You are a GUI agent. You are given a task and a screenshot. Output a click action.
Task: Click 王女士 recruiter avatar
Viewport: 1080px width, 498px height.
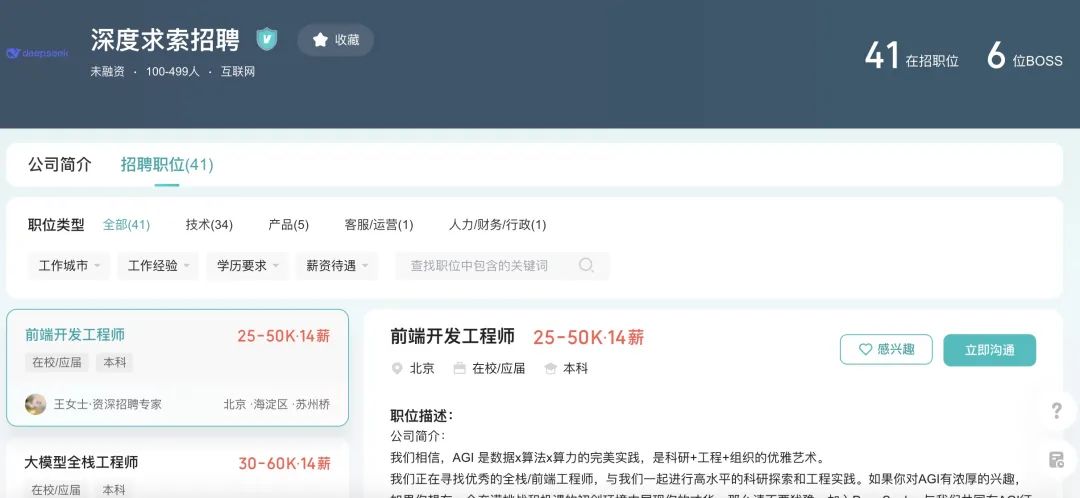[x=36, y=404]
